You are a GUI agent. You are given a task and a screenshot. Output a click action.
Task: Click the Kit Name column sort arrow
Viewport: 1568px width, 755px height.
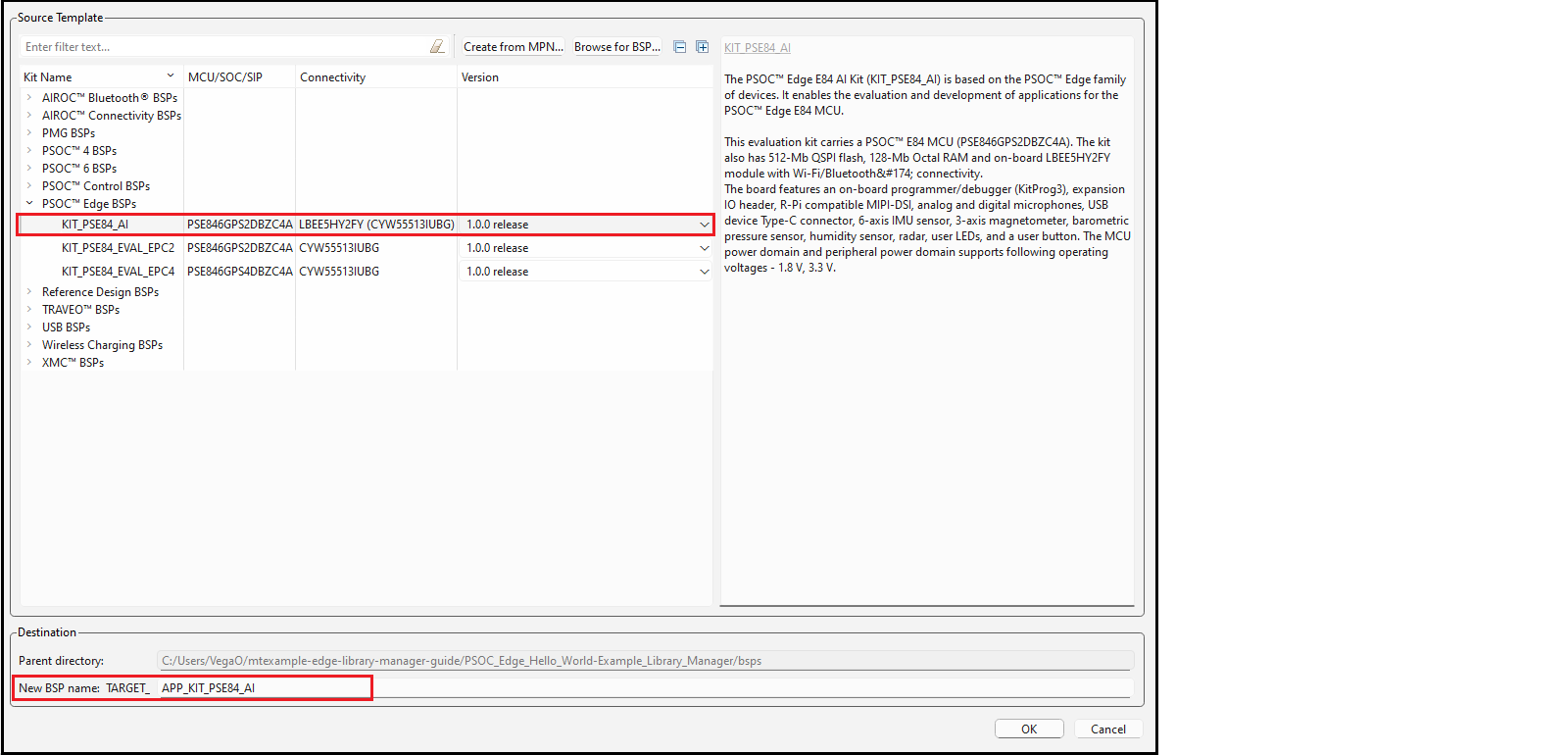tap(171, 76)
